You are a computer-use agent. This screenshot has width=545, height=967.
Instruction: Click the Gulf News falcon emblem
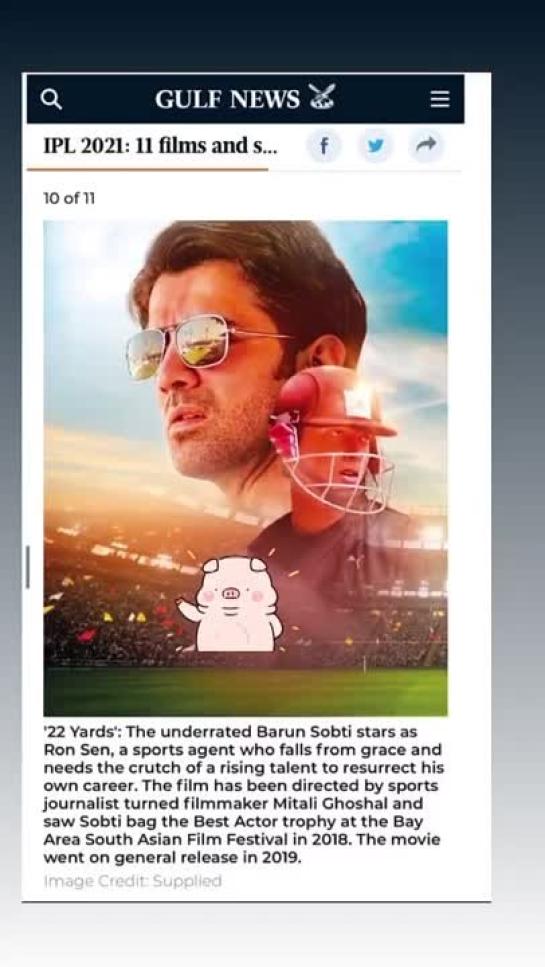click(x=322, y=97)
